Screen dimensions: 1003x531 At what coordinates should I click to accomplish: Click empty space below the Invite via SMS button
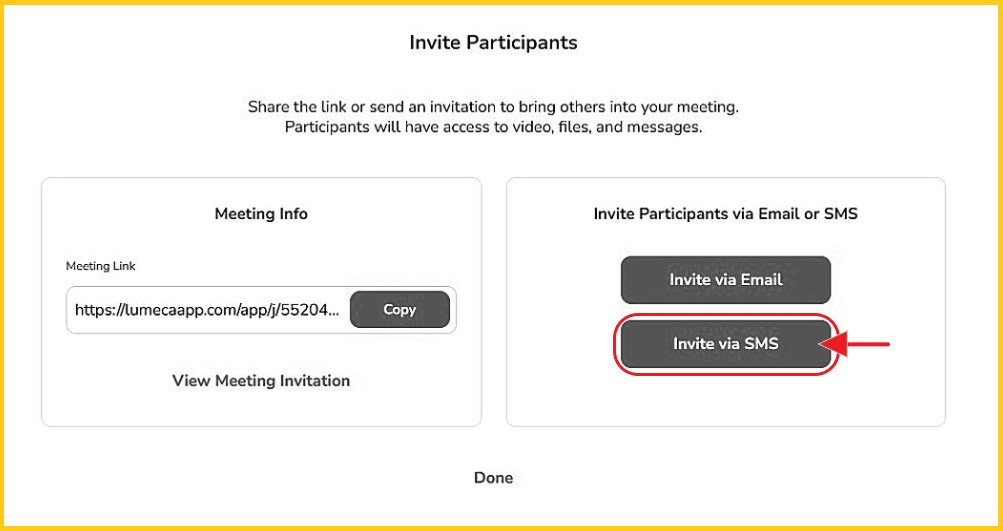(725, 400)
